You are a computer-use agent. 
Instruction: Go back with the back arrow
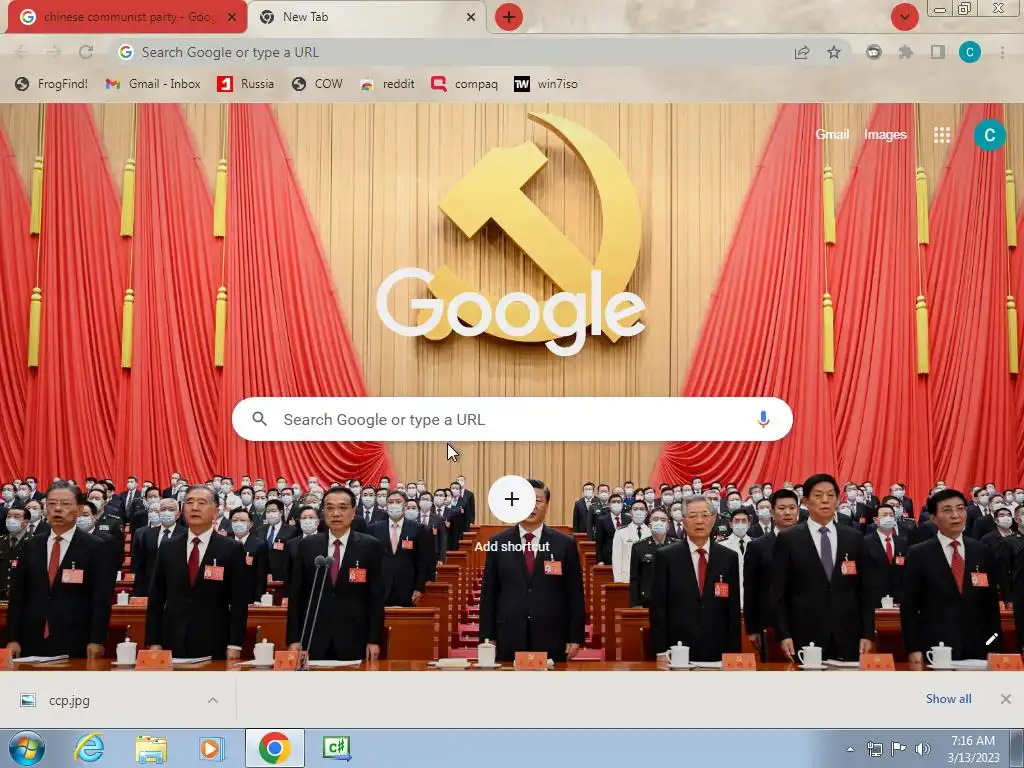click(x=22, y=52)
